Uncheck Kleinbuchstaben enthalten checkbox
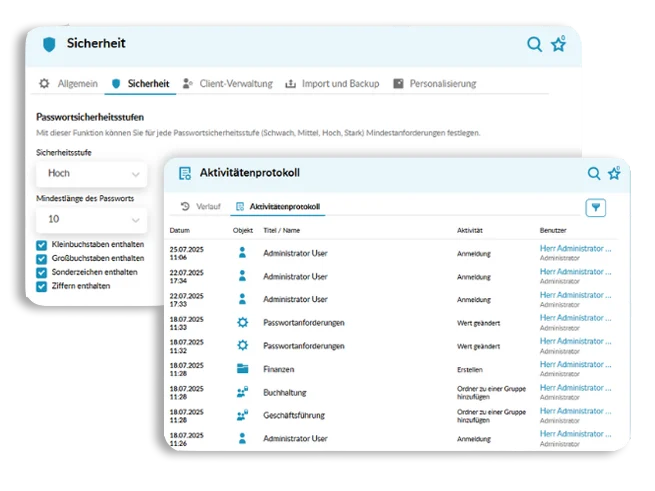 click(41, 245)
